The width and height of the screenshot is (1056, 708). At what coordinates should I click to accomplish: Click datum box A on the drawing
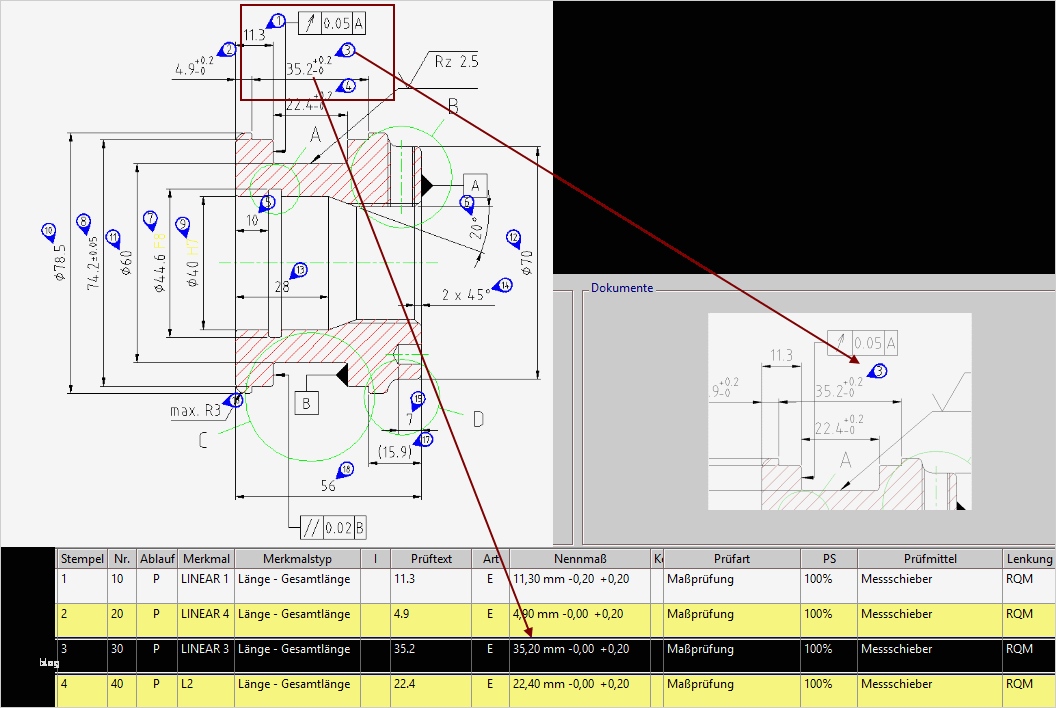[475, 185]
